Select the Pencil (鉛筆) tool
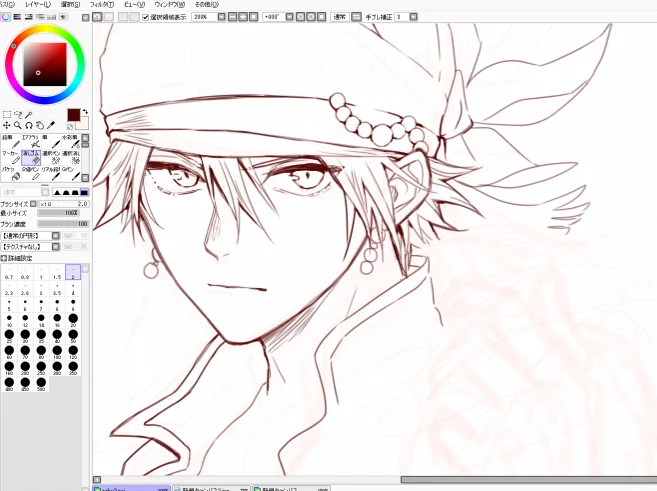Screen dimensions: 657x491 (x=11, y=142)
